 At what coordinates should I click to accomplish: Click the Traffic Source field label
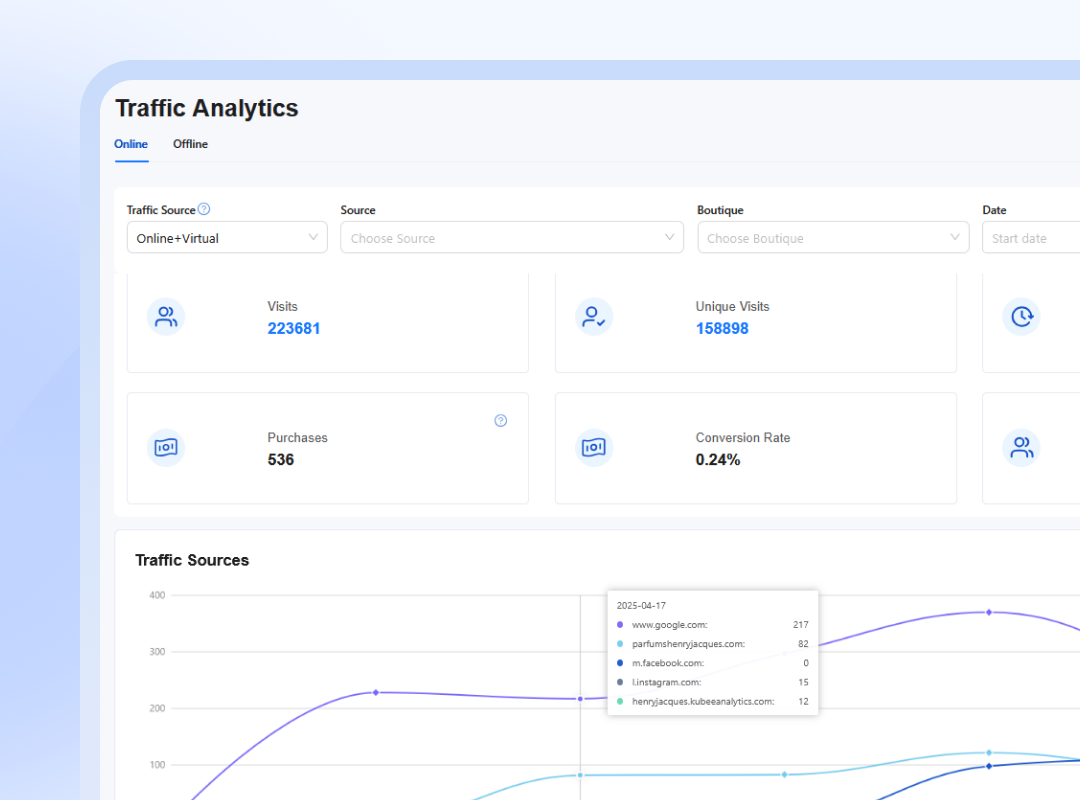(x=161, y=210)
